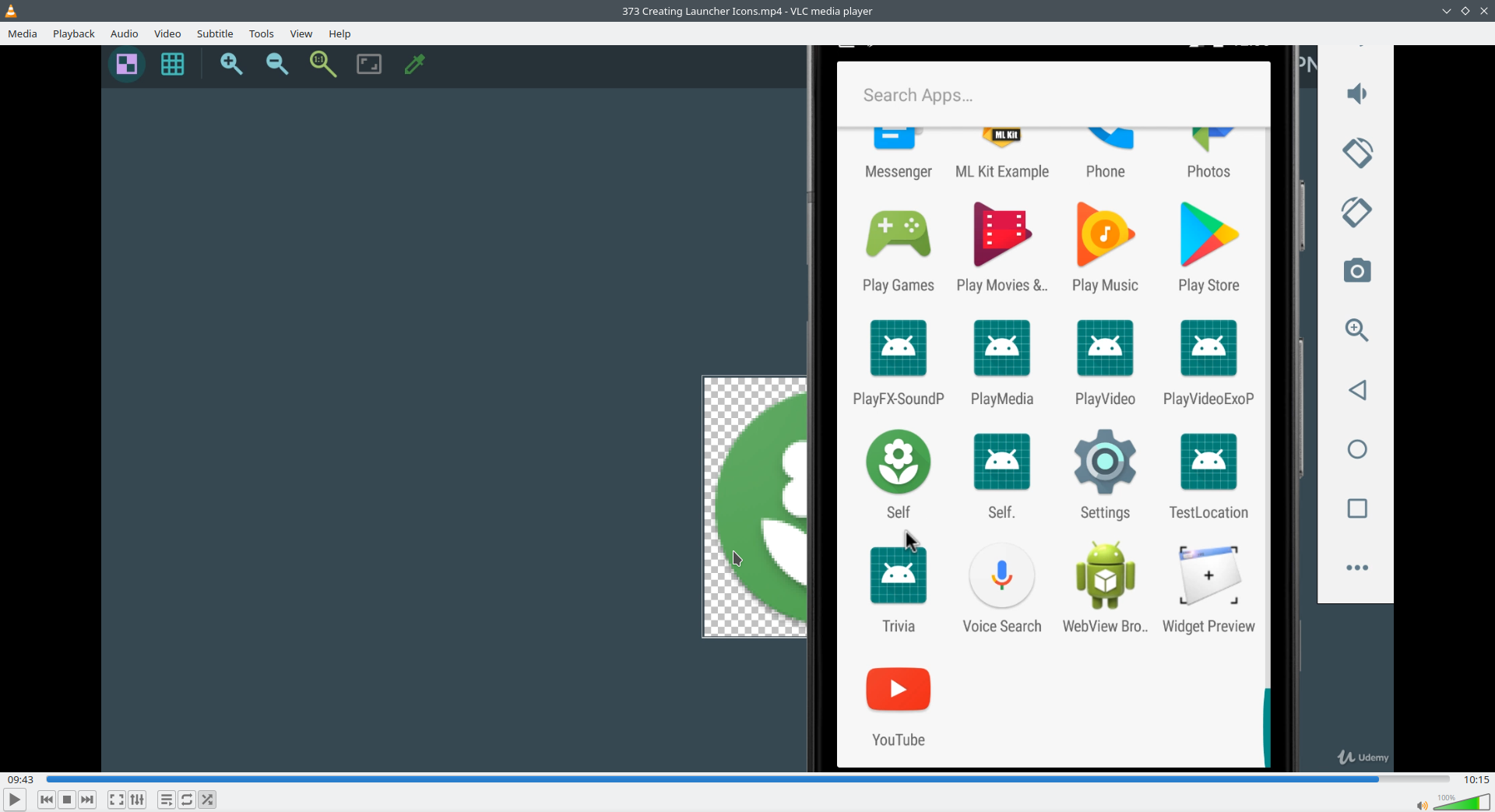Screen dimensions: 1495x812
Task: Go to previous media in VLC
Action: pyautogui.click(x=47, y=800)
